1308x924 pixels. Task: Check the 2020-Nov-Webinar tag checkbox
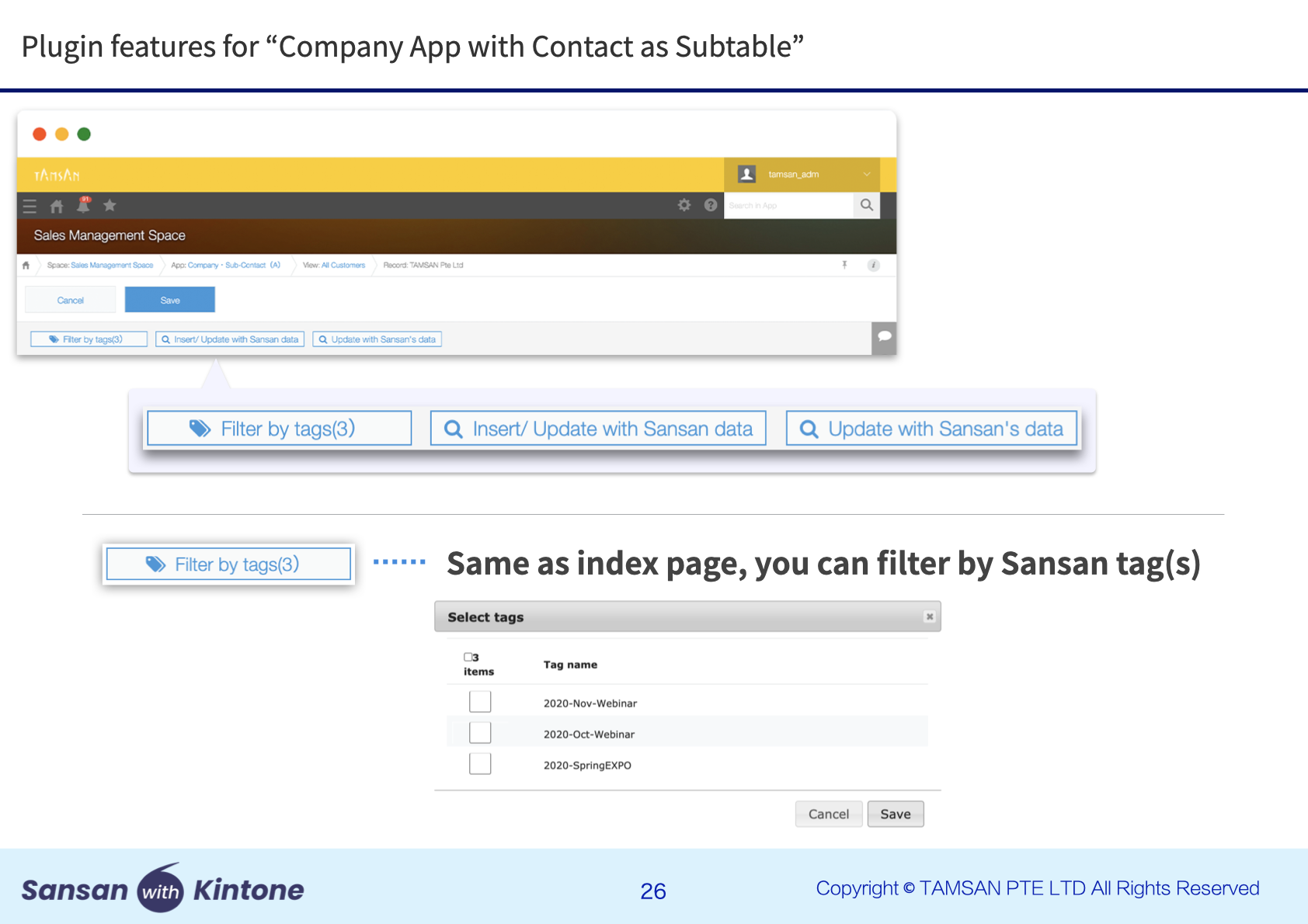[x=480, y=702]
